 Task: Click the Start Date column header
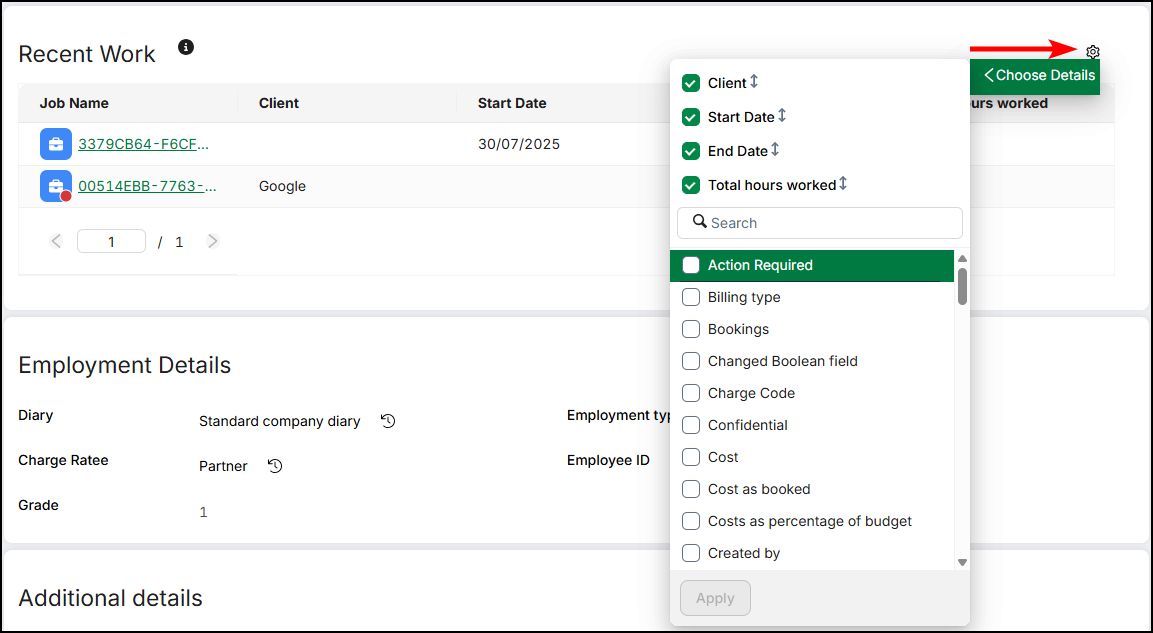coord(512,103)
